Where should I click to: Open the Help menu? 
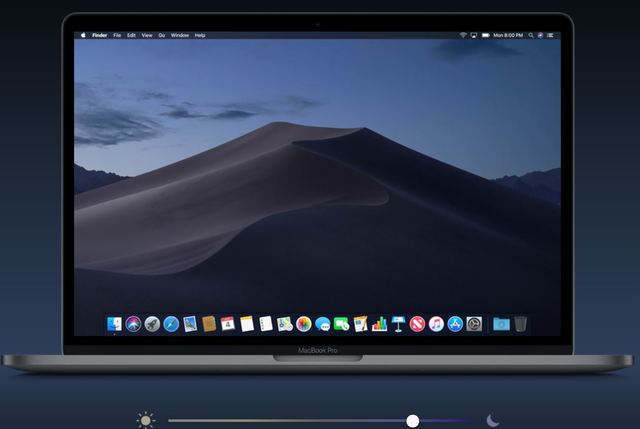200,35
